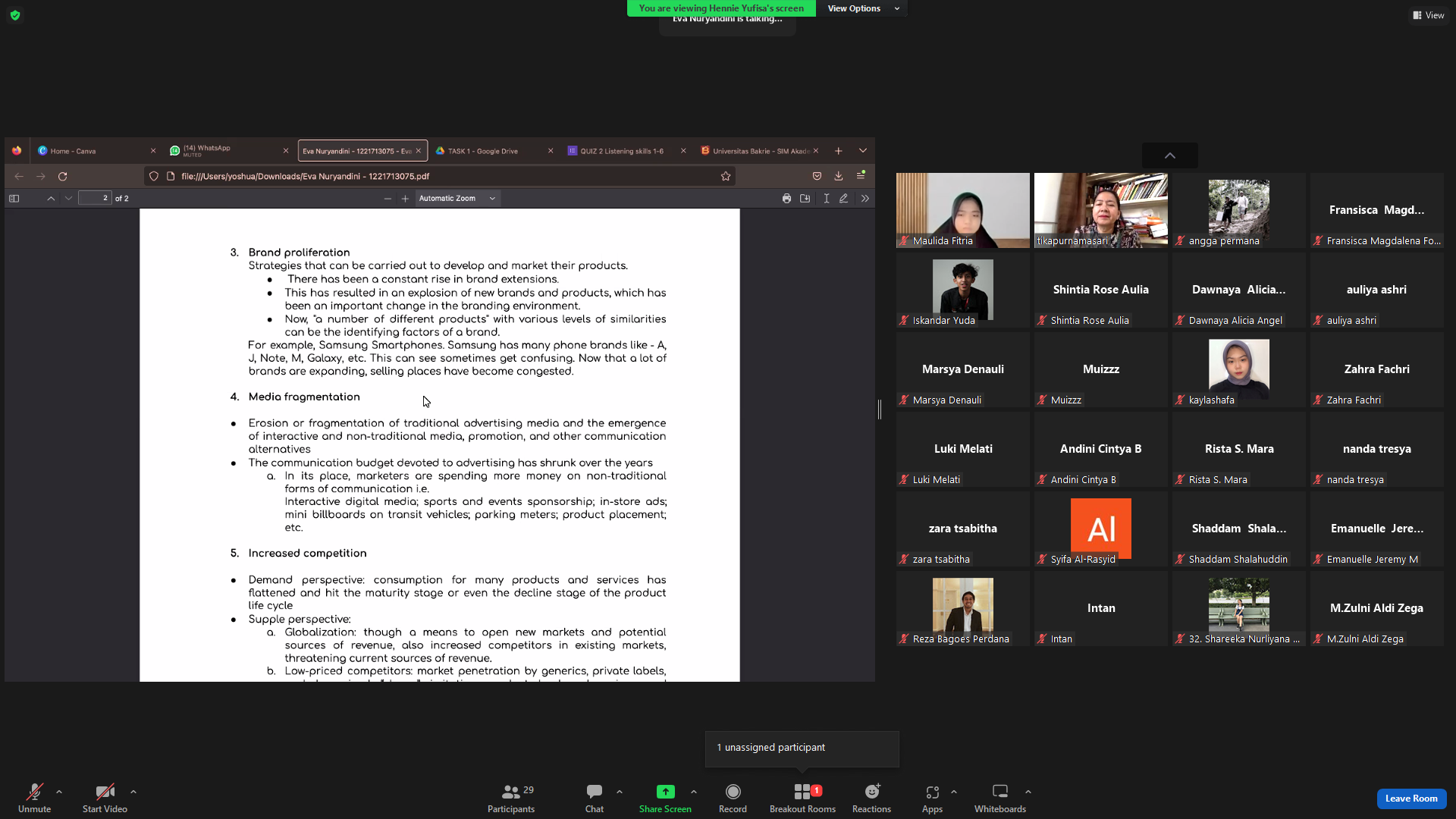The width and height of the screenshot is (1456, 819).
Task: Close the WhatsApp tab
Action: click(x=286, y=151)
